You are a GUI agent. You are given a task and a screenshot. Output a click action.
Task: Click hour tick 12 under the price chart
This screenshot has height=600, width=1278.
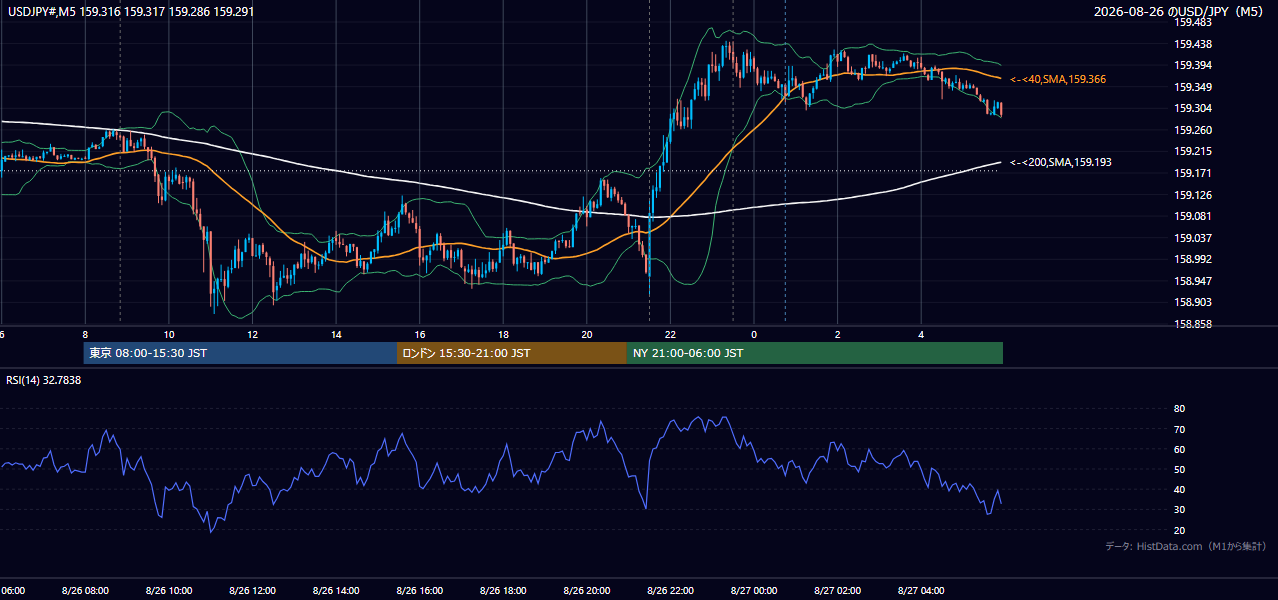[x=252, y=335]
